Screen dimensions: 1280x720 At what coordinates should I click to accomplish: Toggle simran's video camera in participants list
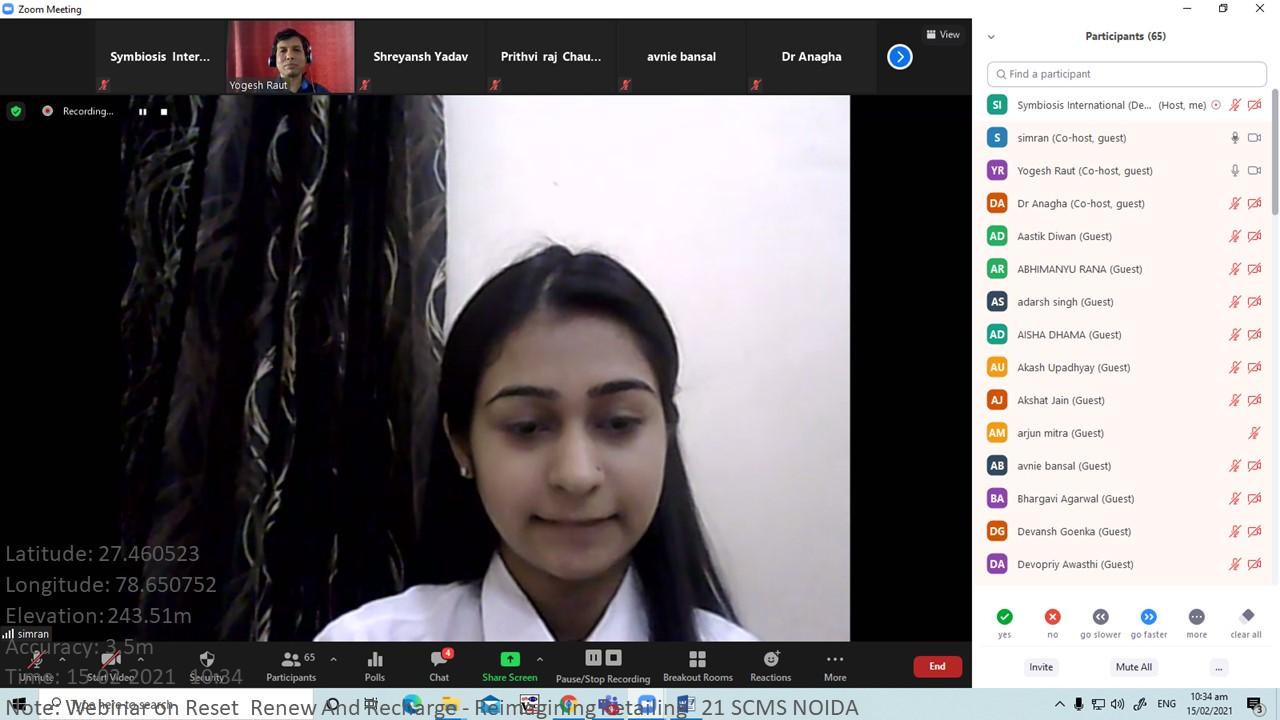coord(1254,138)
